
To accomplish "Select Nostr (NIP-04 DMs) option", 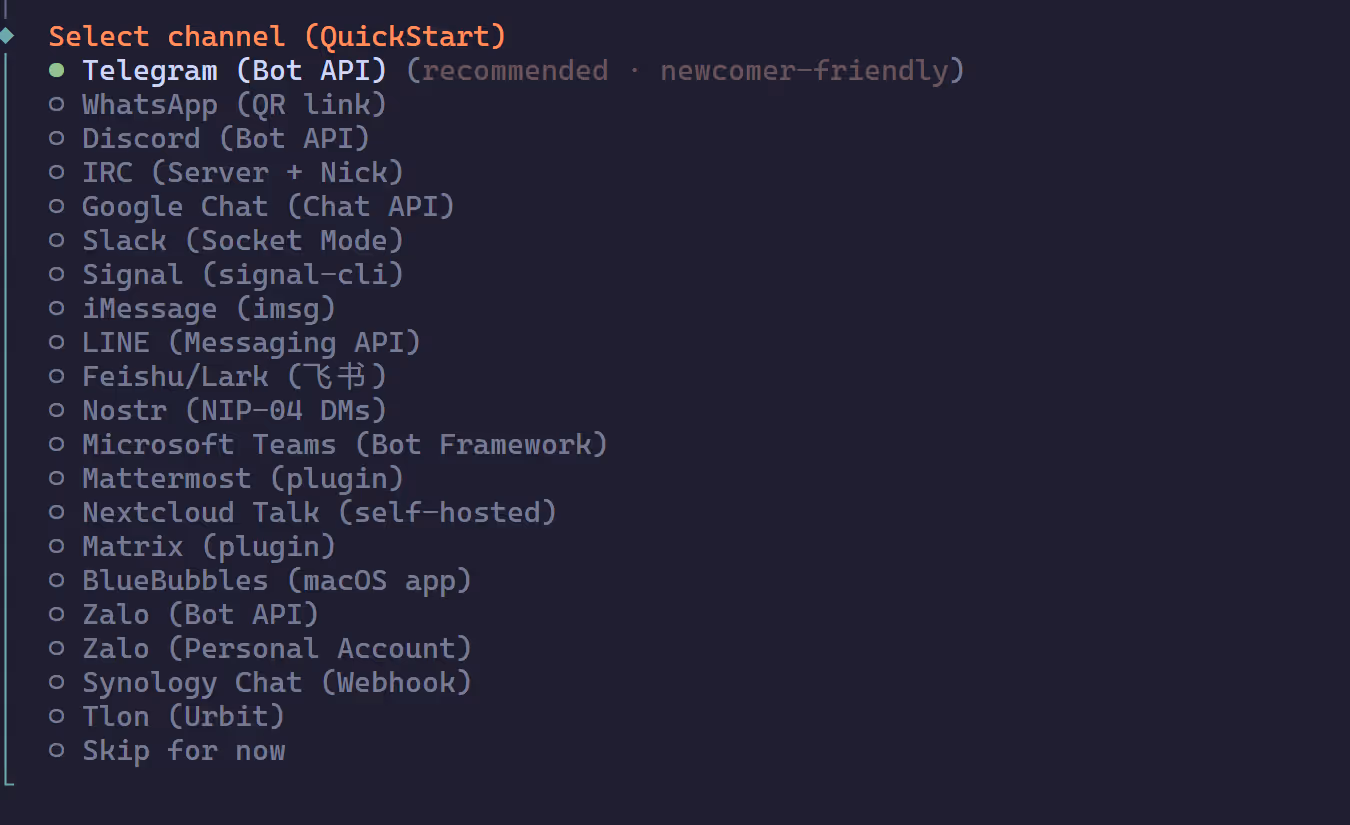I will point(234,411).
